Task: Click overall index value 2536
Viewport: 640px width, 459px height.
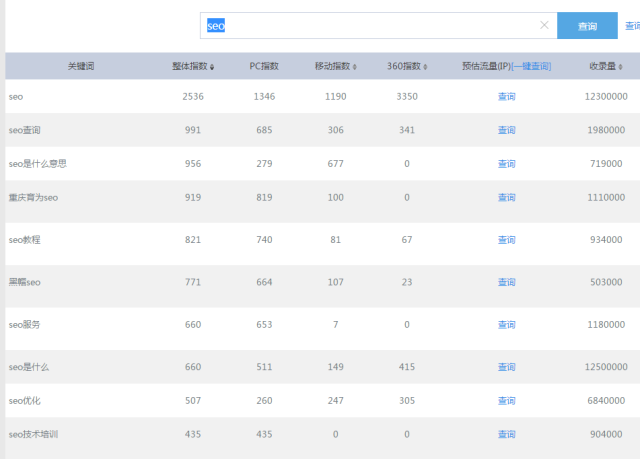Action: [x=193, y=97]
